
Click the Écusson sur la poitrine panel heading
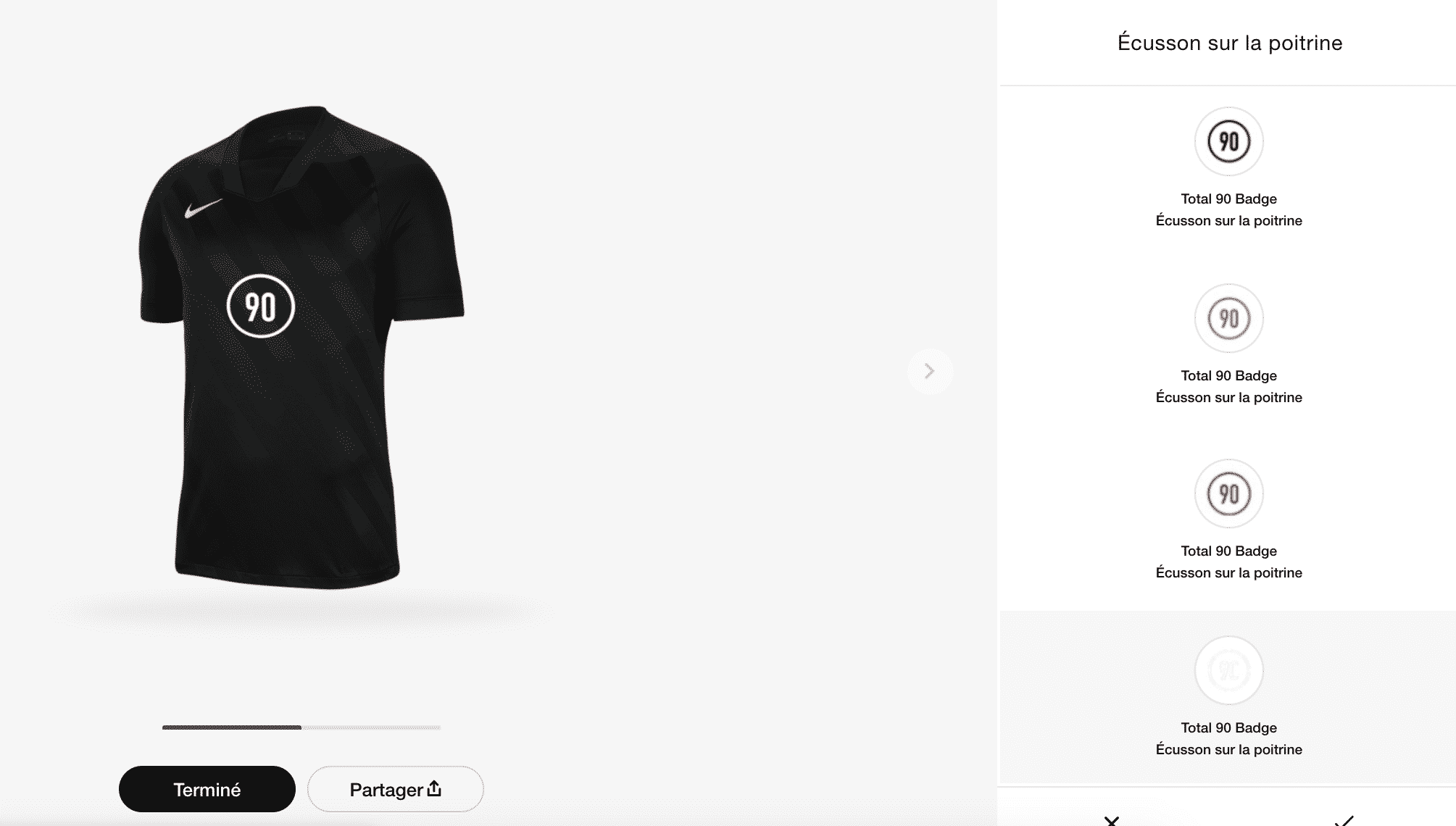click(1230, 43)
